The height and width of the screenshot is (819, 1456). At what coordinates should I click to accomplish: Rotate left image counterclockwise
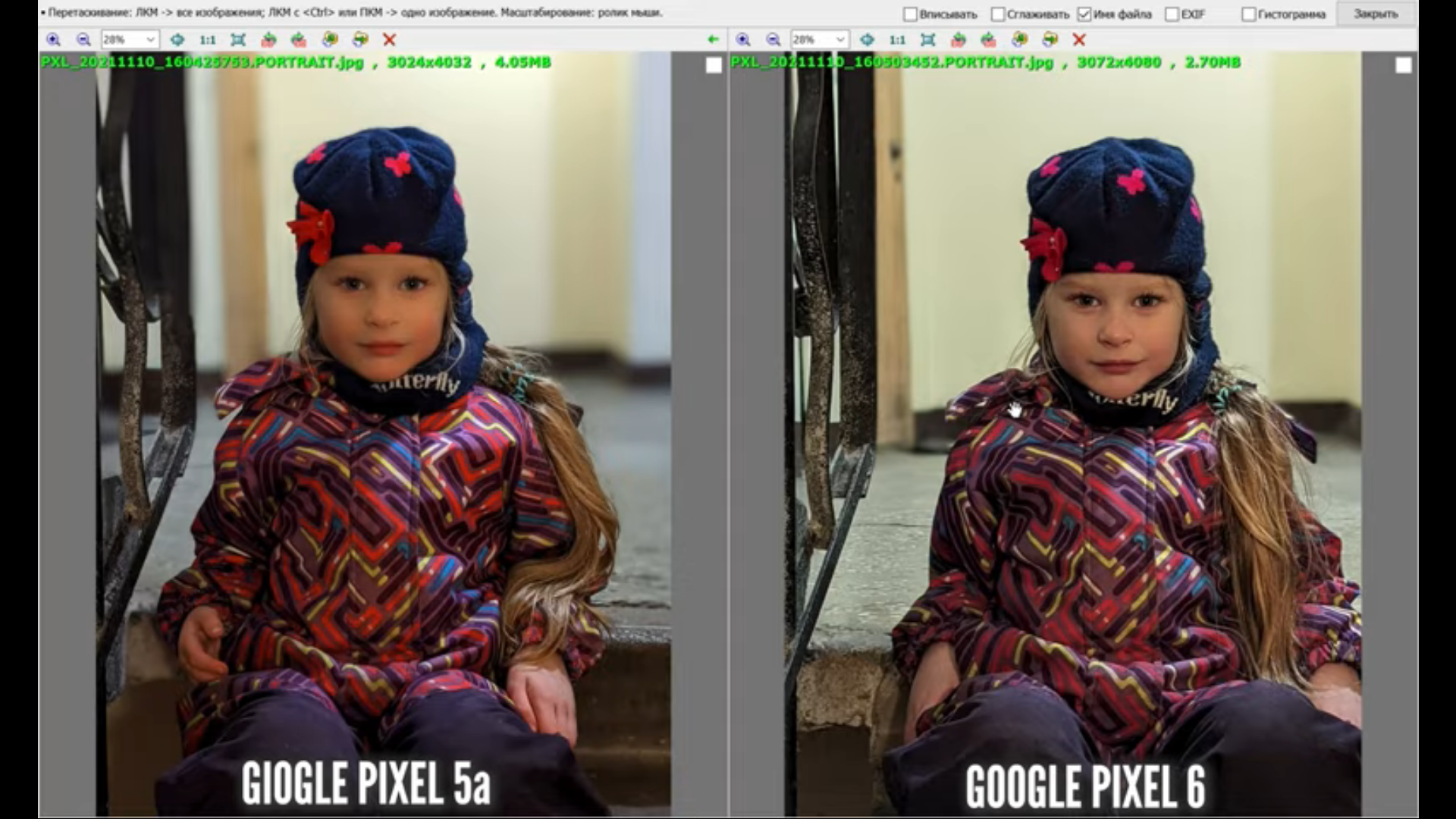point(268,39)
